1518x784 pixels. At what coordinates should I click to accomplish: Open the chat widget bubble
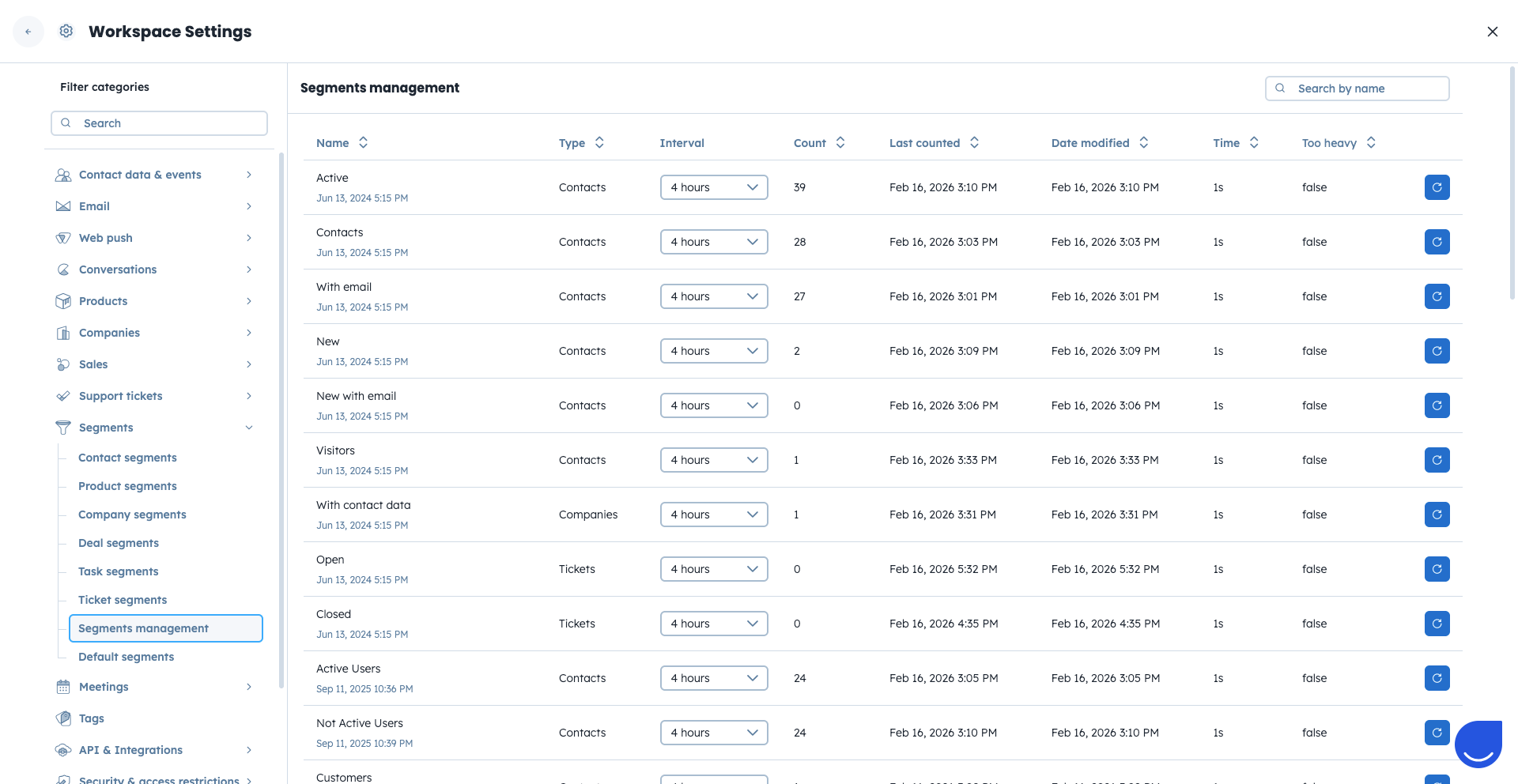[x=1478, y=744]
